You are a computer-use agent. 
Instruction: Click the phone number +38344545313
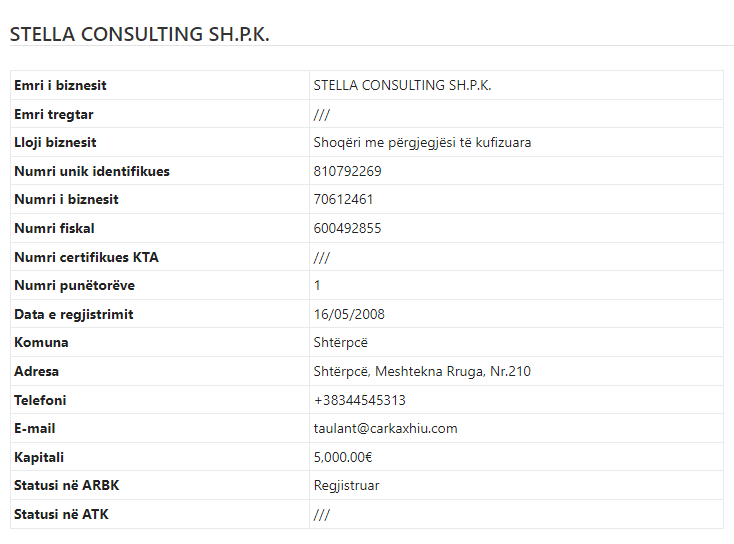[x=360, y=400]
